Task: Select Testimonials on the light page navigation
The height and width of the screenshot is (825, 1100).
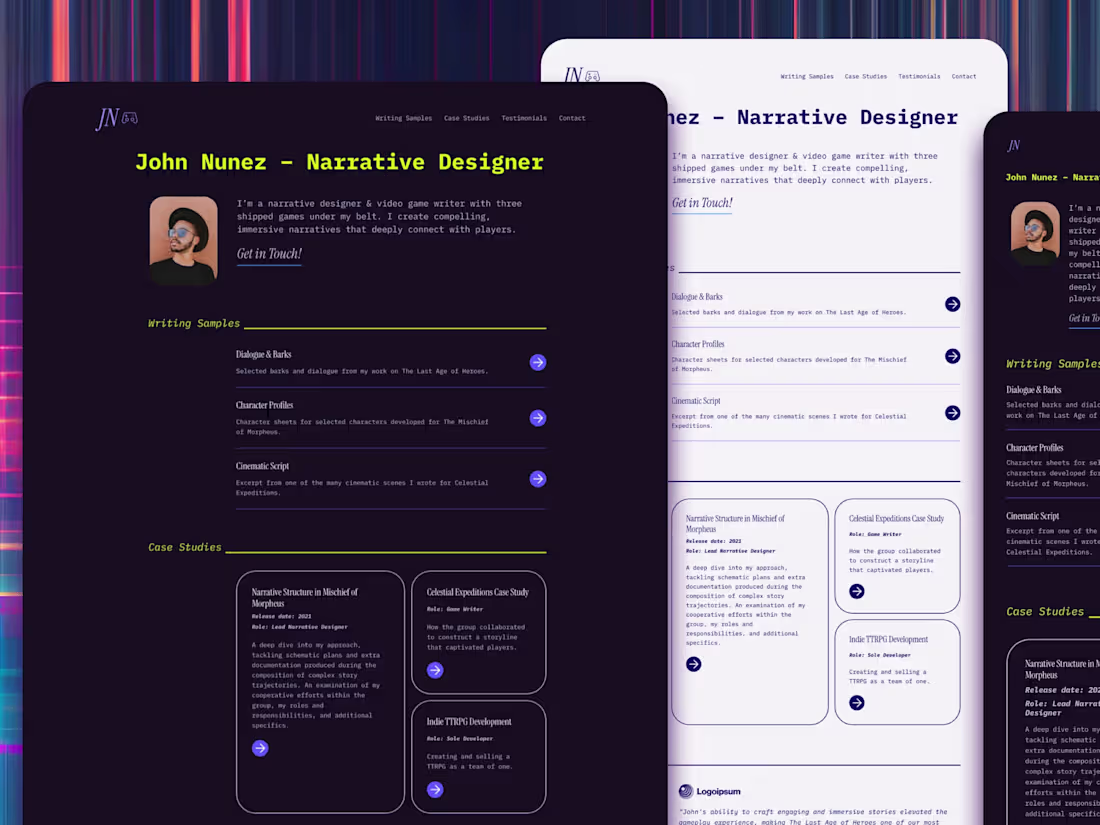Action: (919, 75)
